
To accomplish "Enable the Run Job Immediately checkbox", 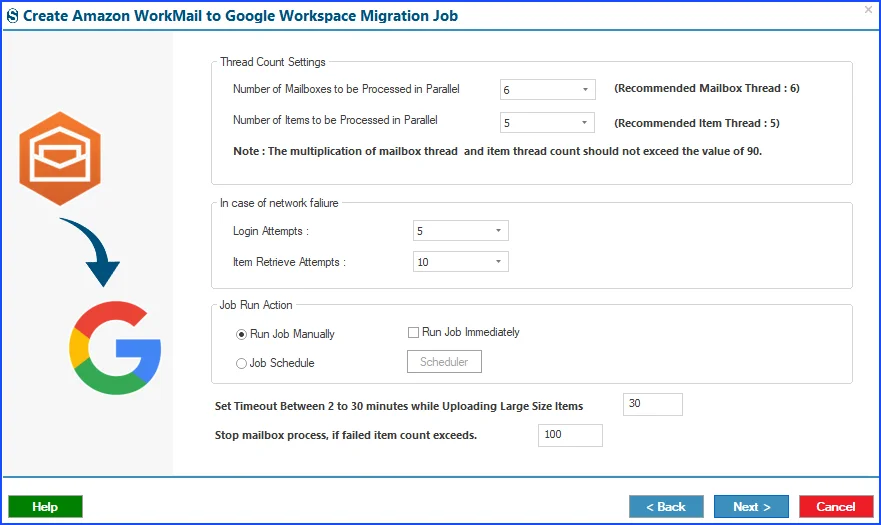I will coord(413,333).
